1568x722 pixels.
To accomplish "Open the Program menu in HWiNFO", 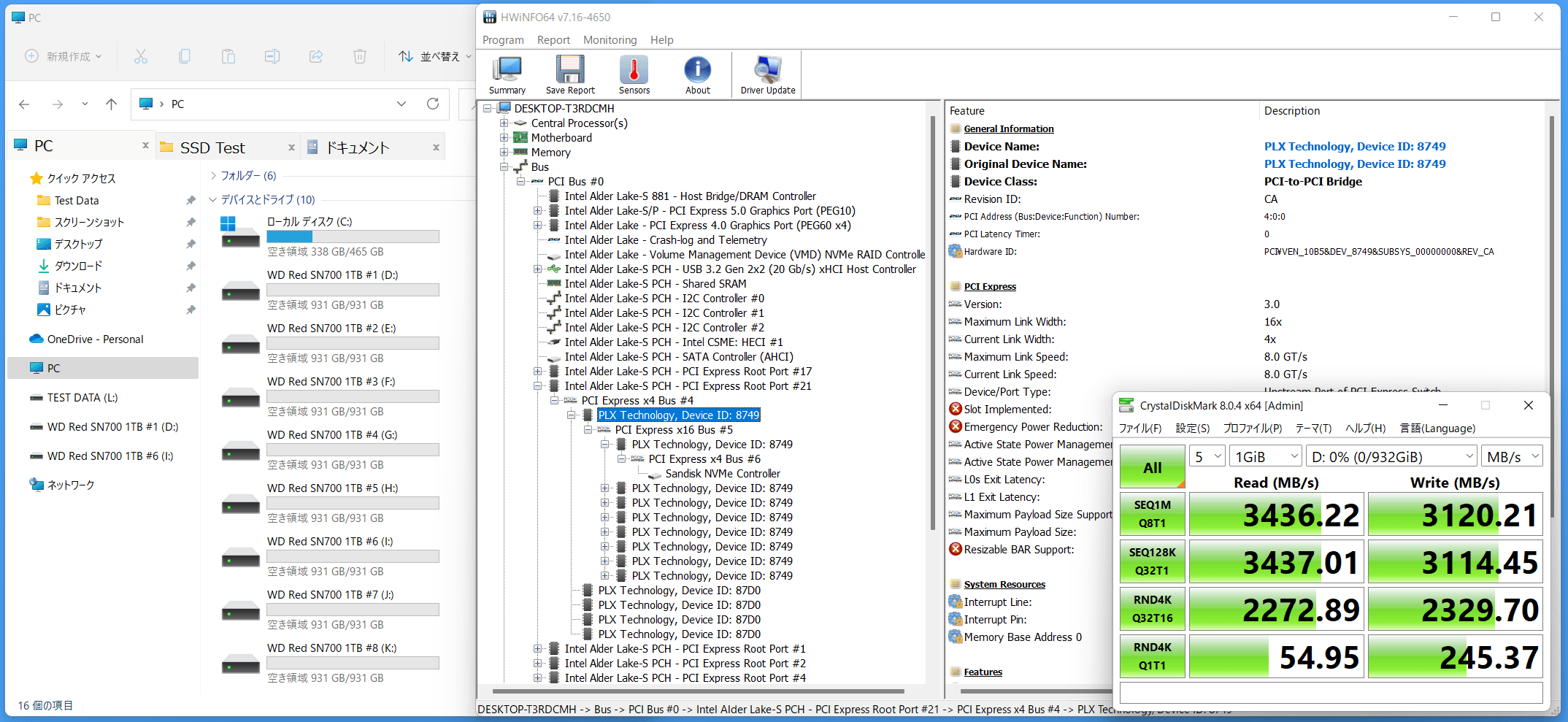I will [x=503, y=40].
